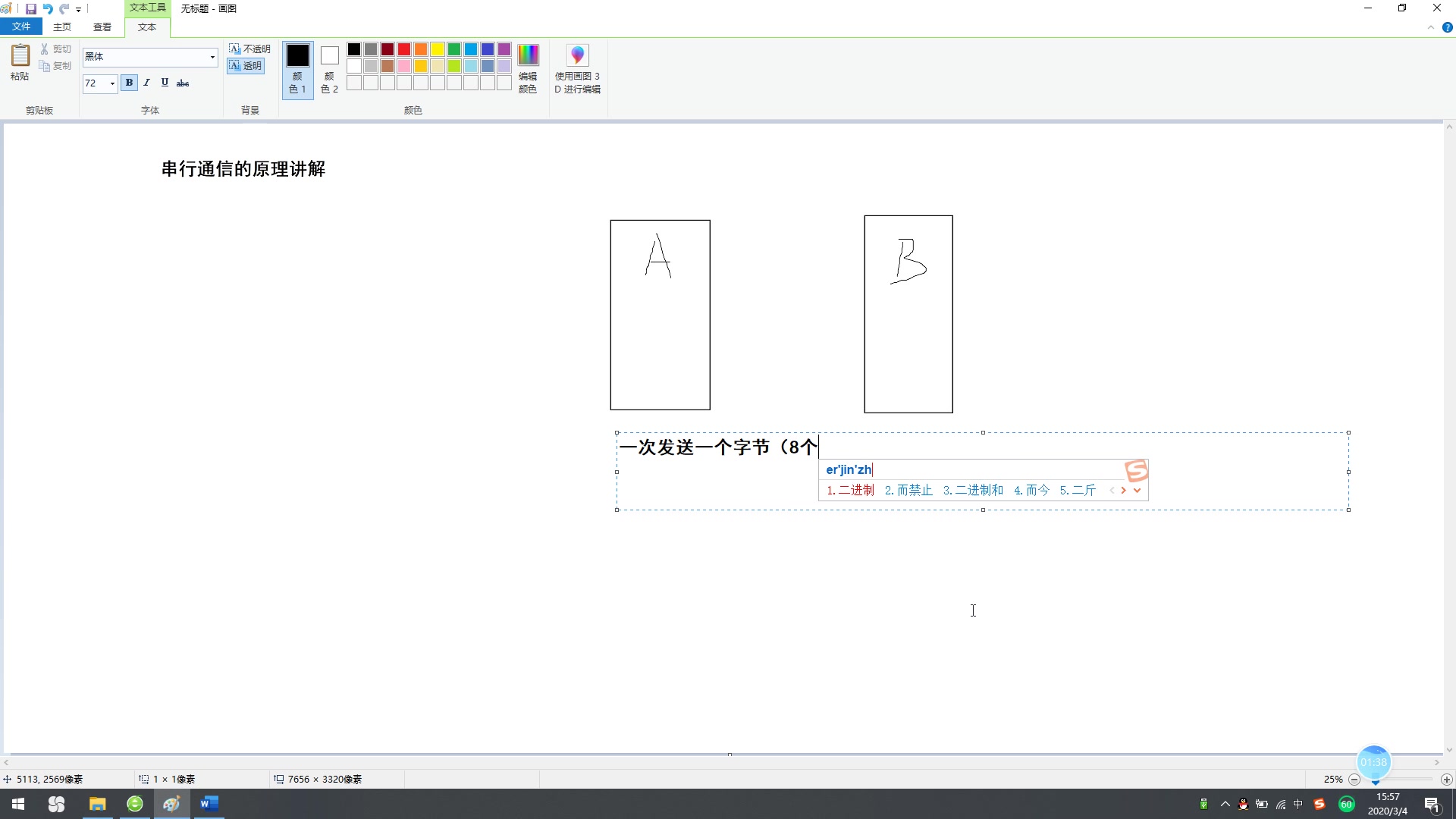Image resolution: width=1456 pixels, height=819 pixels.
Task: Open the Edit Colors dialog
Action: coord(528,70)
